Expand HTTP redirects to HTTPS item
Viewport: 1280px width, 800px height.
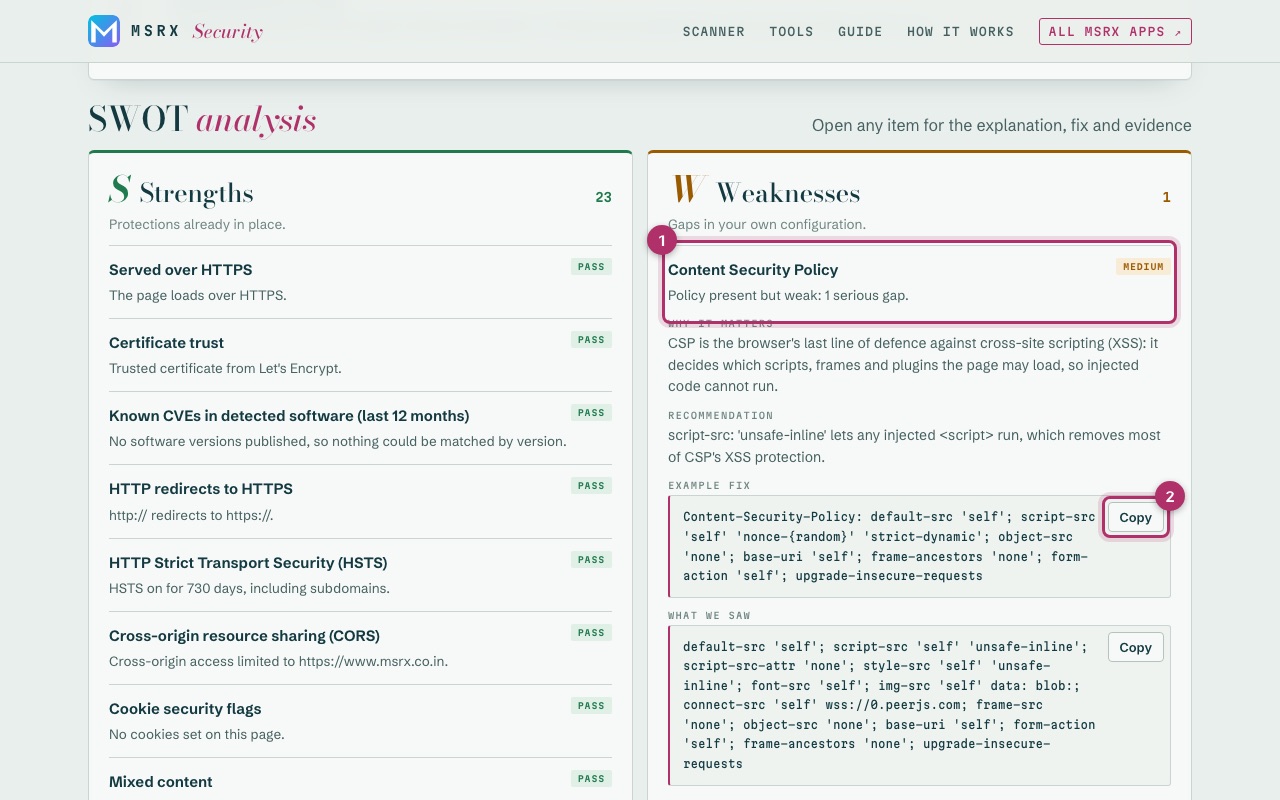coord(360,501)
